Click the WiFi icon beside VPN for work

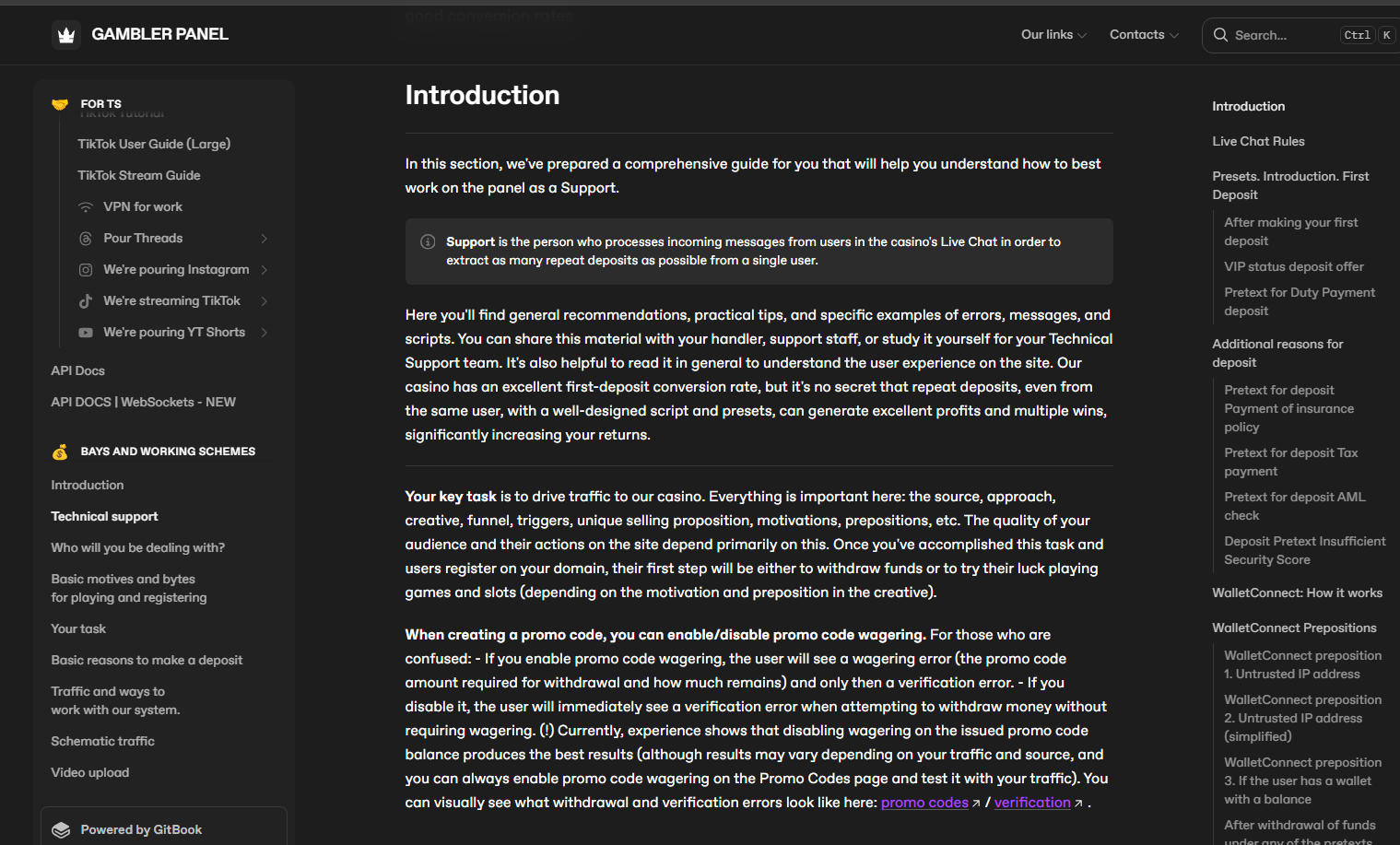coord(85,206)
